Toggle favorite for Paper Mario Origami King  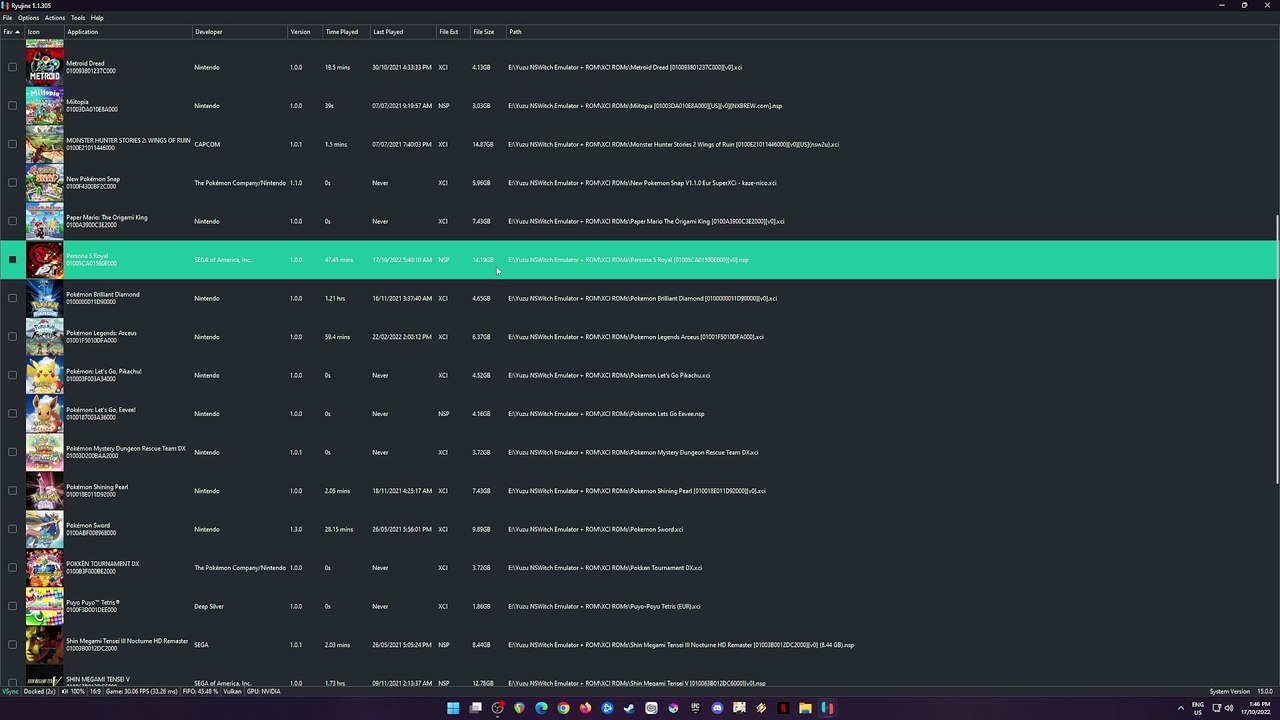pos(13,221)
